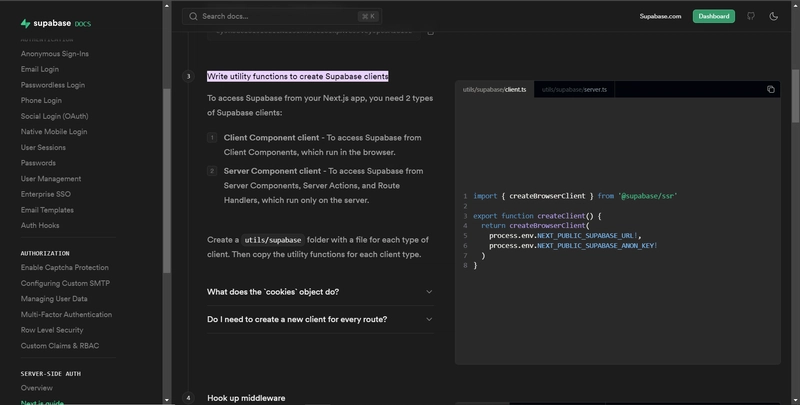Open Passwords docs page
Viewport: 800px width, 405px height.
pyautogui.click(x=38, y=163)
